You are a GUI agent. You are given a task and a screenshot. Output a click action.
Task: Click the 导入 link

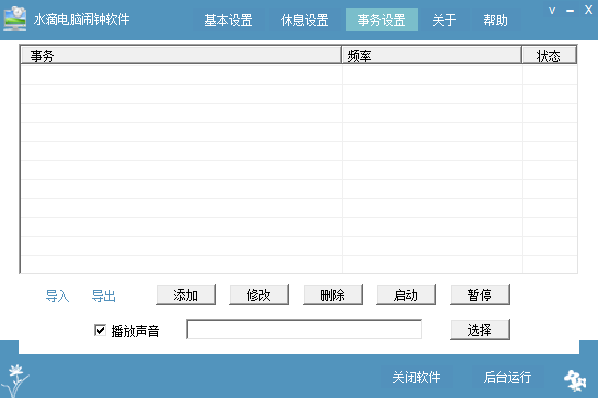pos(57,296)
